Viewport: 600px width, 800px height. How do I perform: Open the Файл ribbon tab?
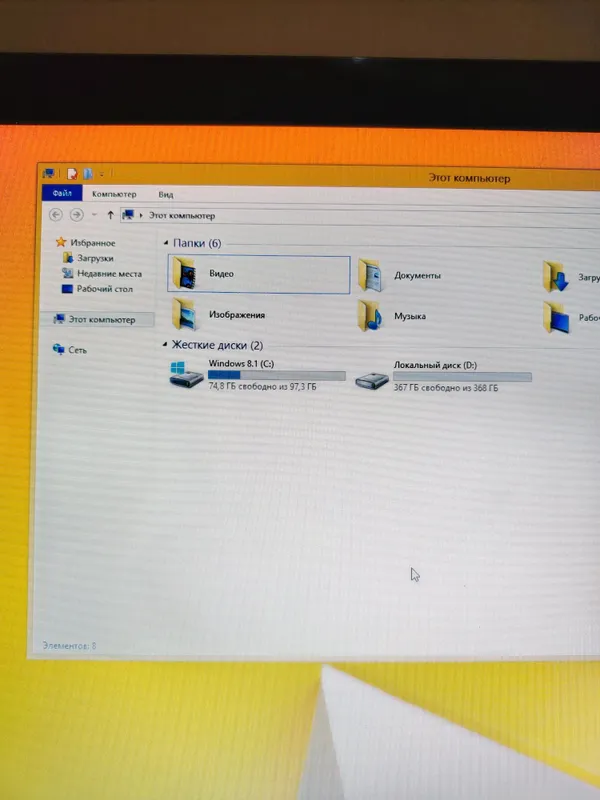[x=62, y=193]
